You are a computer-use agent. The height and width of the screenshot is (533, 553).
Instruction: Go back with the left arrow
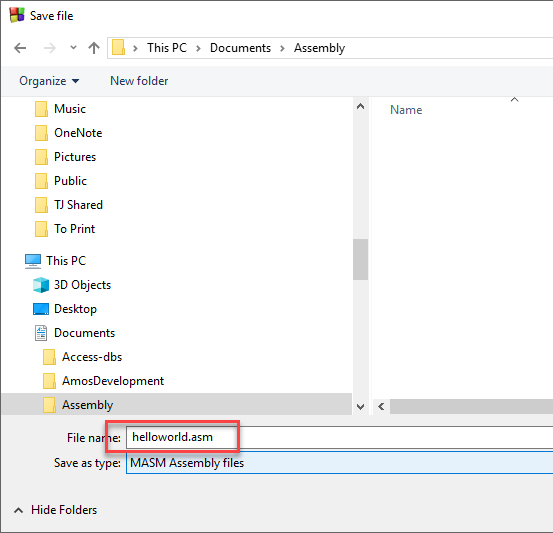[x=20, y=48]
